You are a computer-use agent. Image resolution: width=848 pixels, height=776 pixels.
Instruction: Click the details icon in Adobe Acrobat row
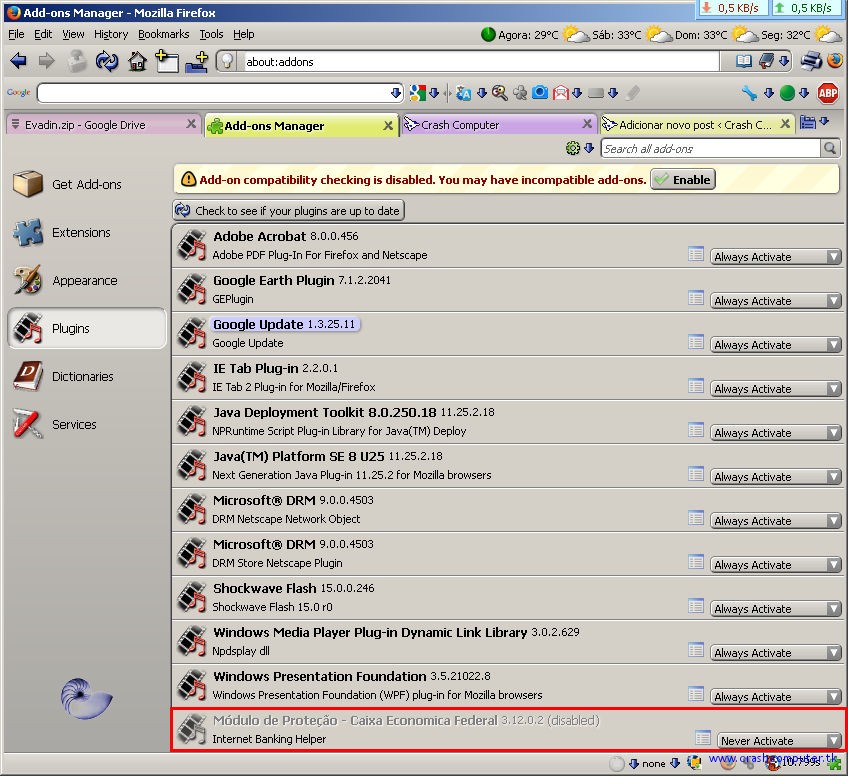click(x=696, y=254)
